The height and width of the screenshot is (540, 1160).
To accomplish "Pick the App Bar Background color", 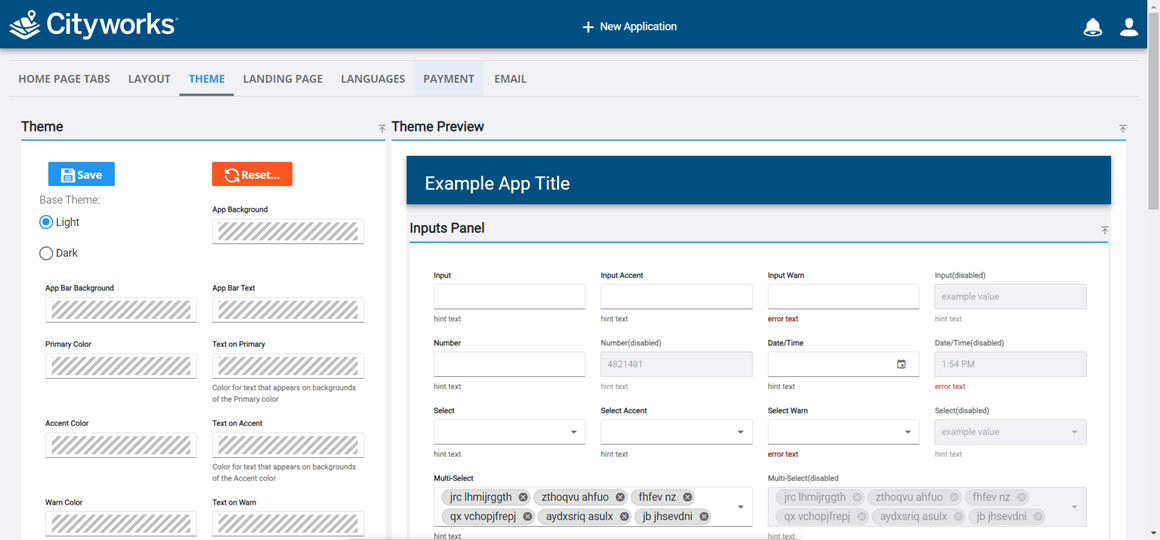I will pyautogui.click(x=121, y=310).
